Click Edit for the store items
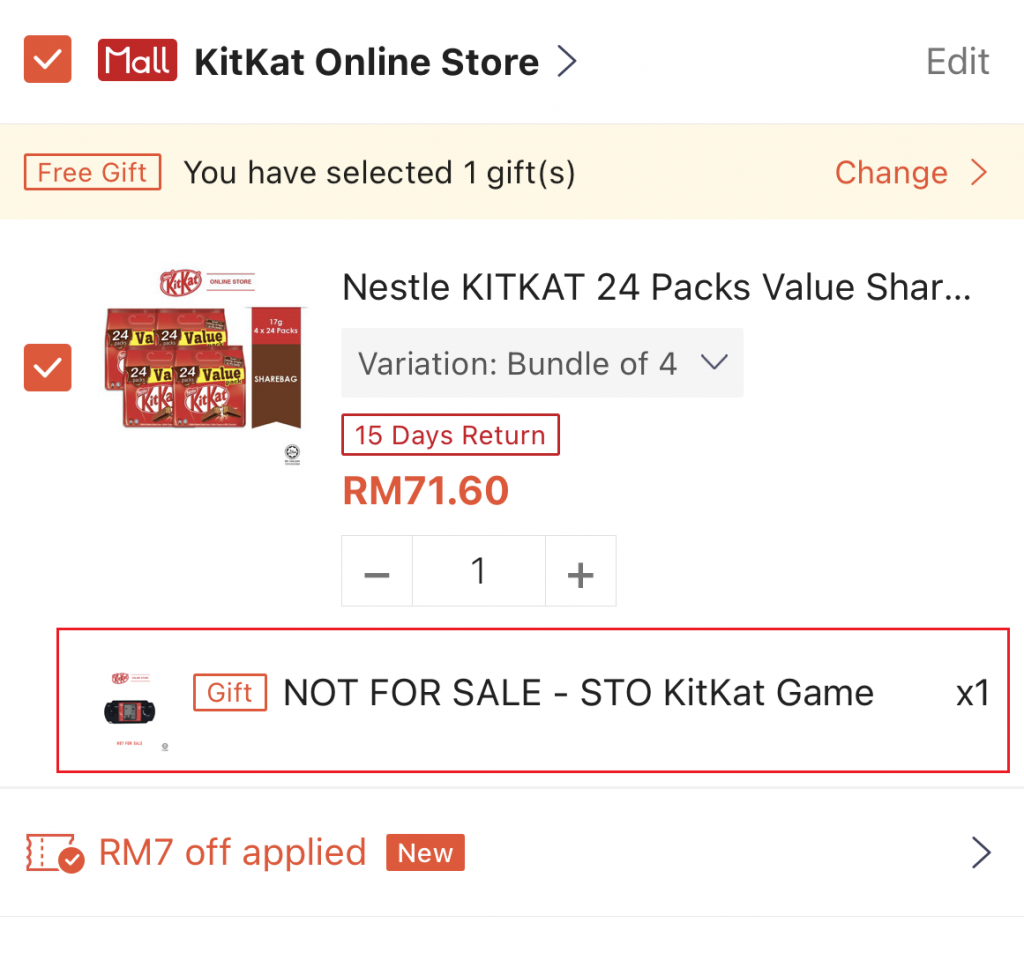 pos(957,62)
